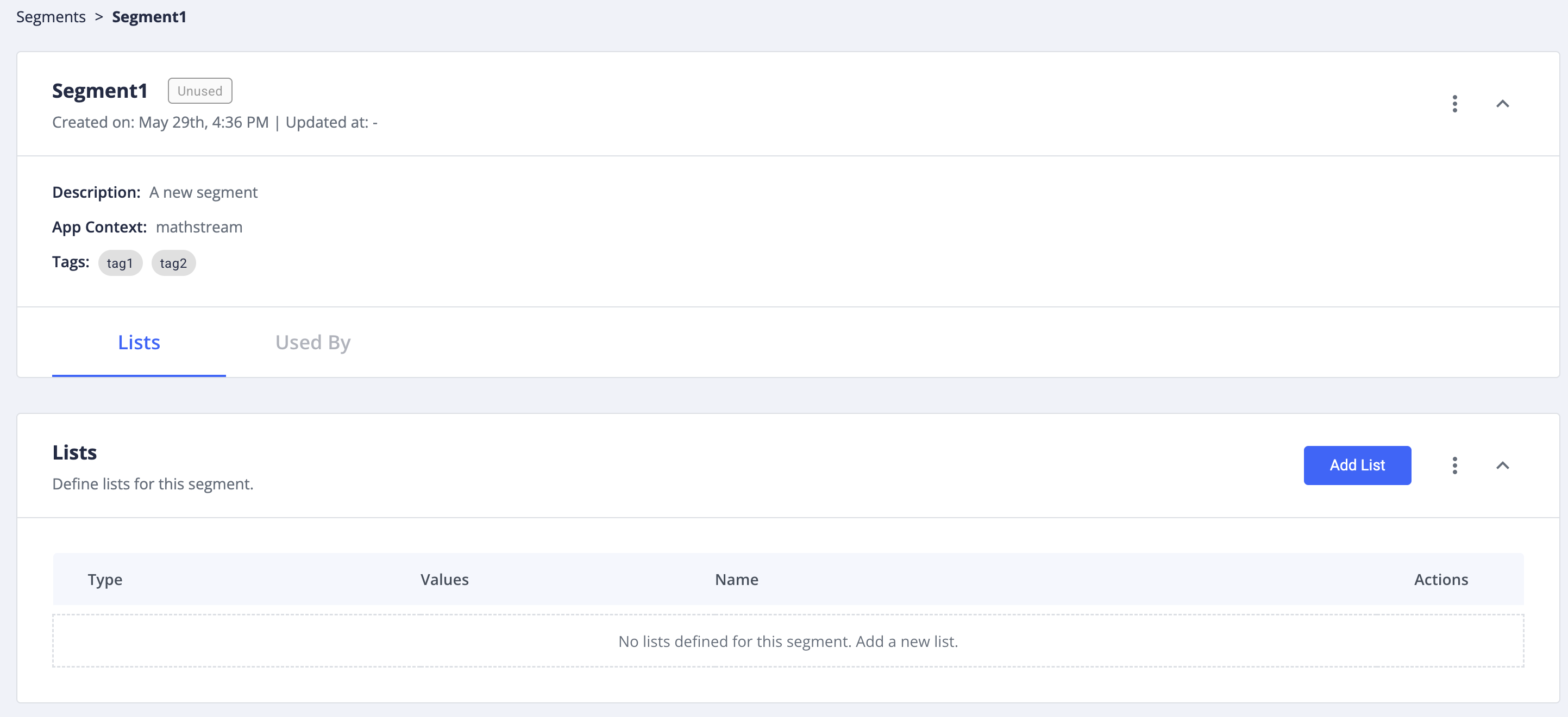Screen dimensions: 1568x717
Task: Click the Segment1 title heading
Action: 100,91
